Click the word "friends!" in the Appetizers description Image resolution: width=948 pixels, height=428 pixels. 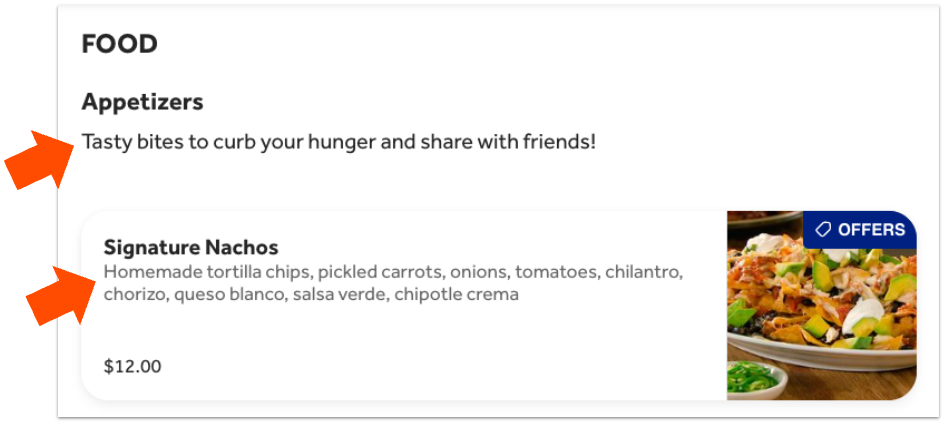tap(559, 141)
